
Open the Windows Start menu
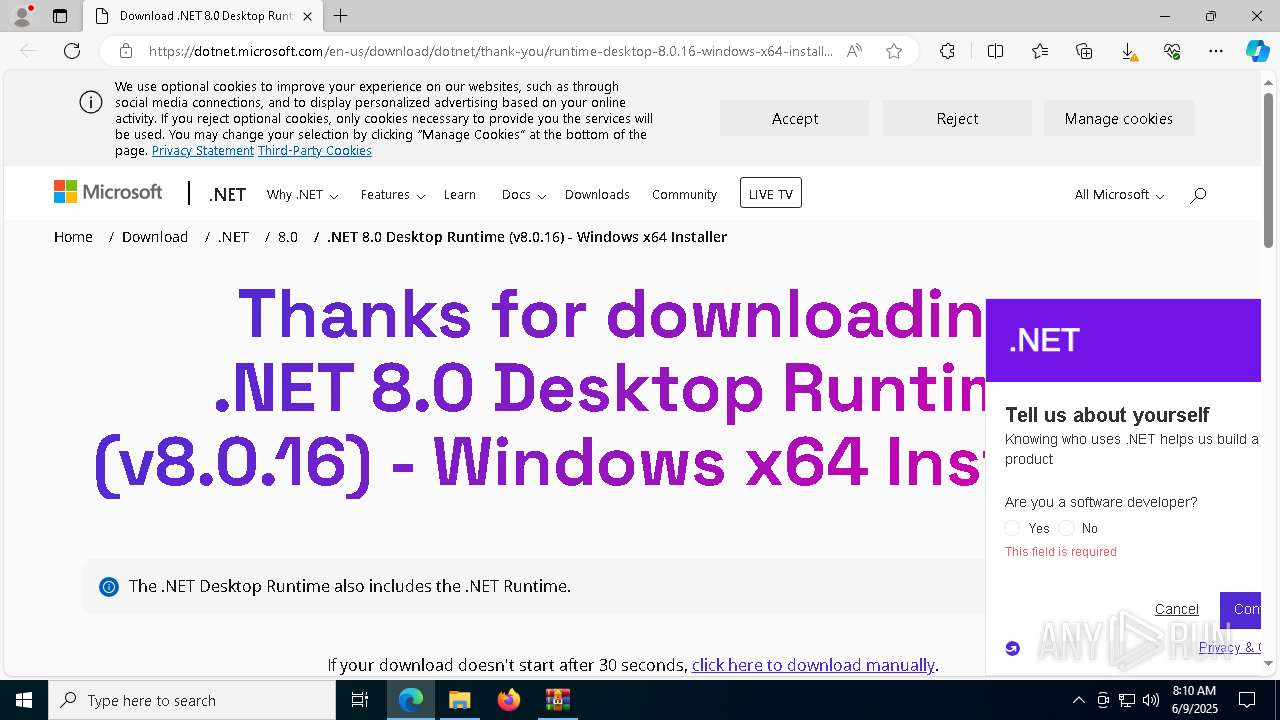[x=23, y=700]
